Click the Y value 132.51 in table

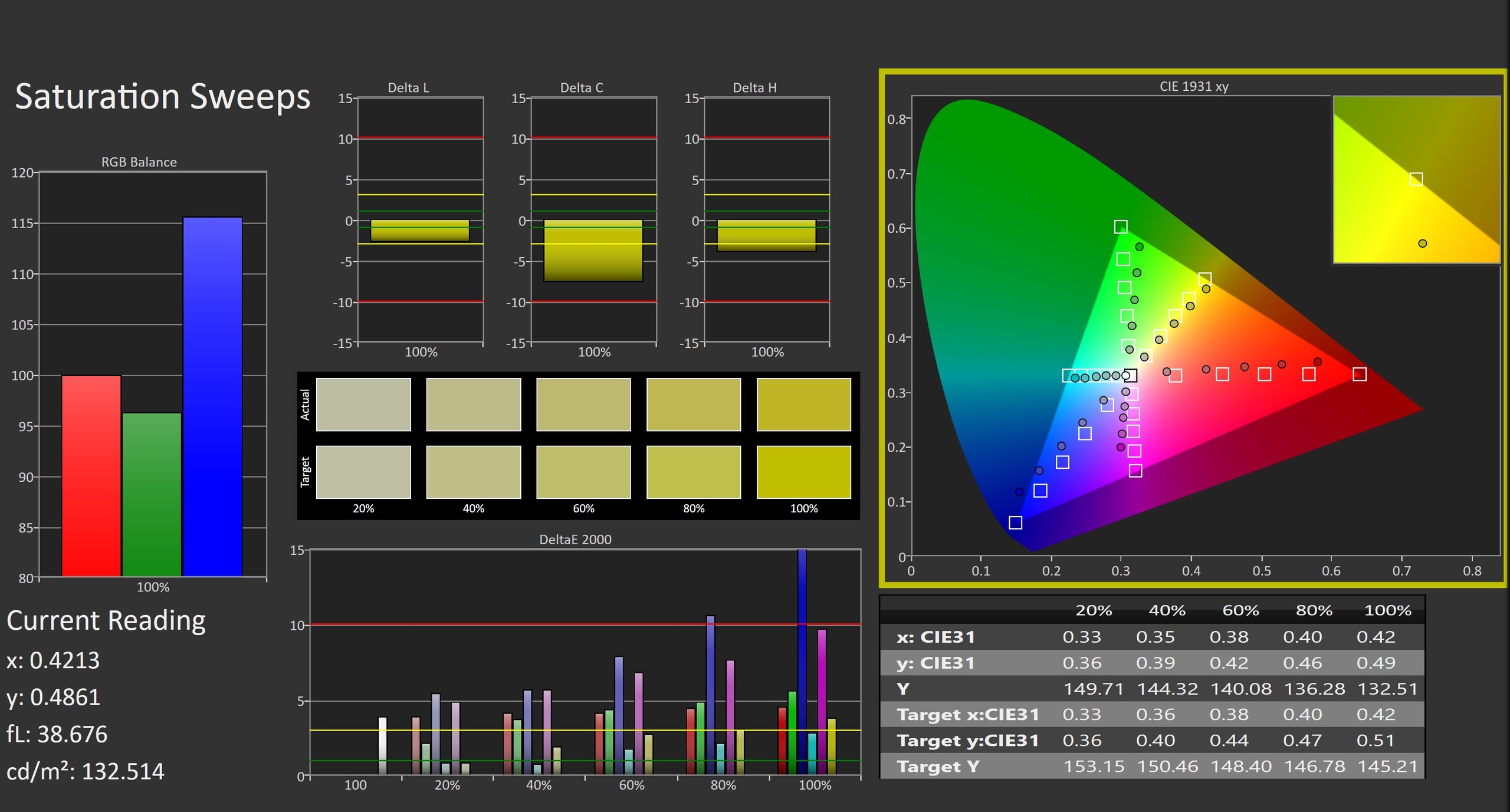(x=1387, y=689)
